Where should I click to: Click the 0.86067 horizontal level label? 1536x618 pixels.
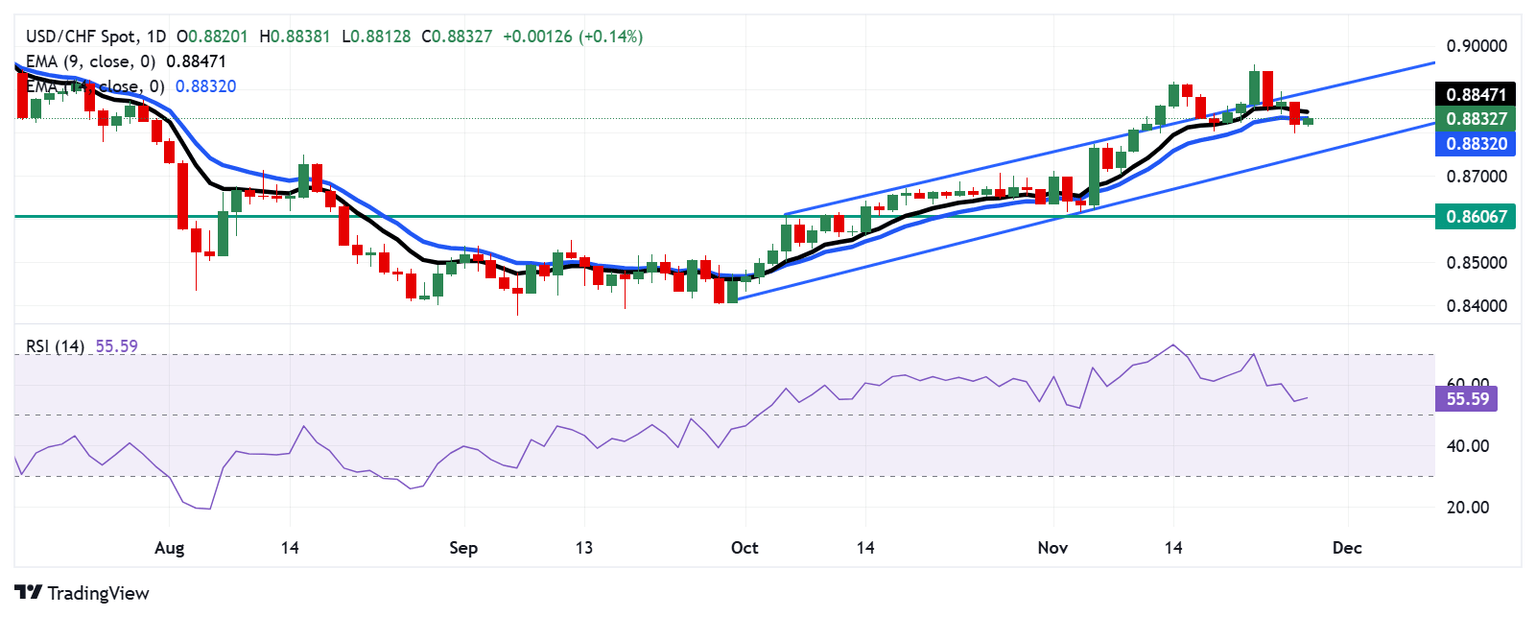coord(1476,216)
